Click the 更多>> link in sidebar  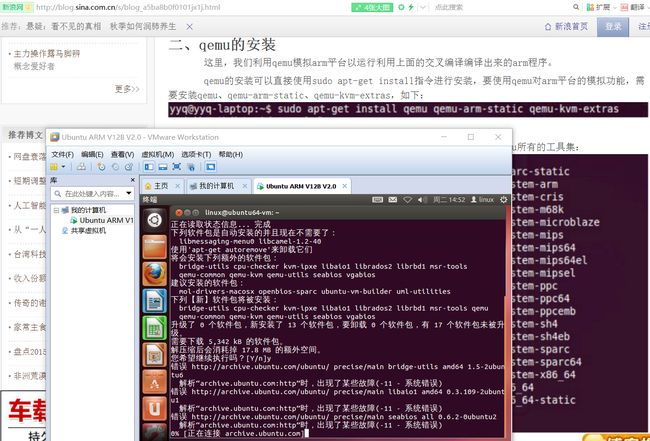point(127,89)
